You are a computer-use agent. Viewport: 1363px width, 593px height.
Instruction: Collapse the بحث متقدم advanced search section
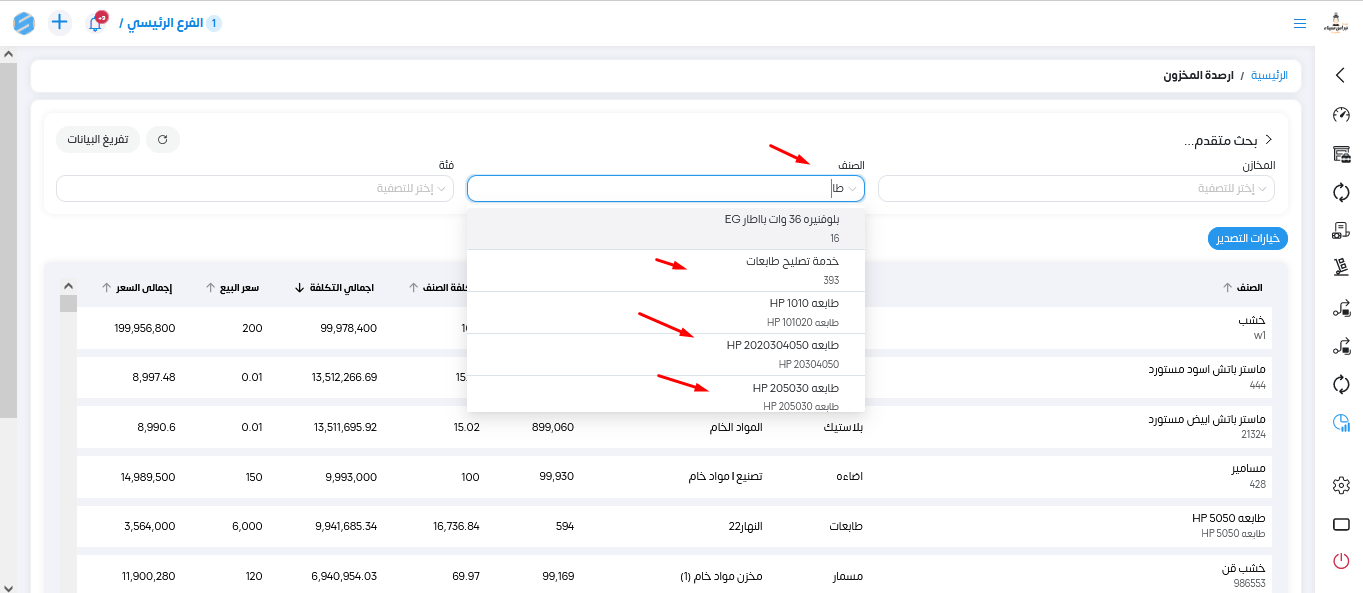pos(1269,140)
